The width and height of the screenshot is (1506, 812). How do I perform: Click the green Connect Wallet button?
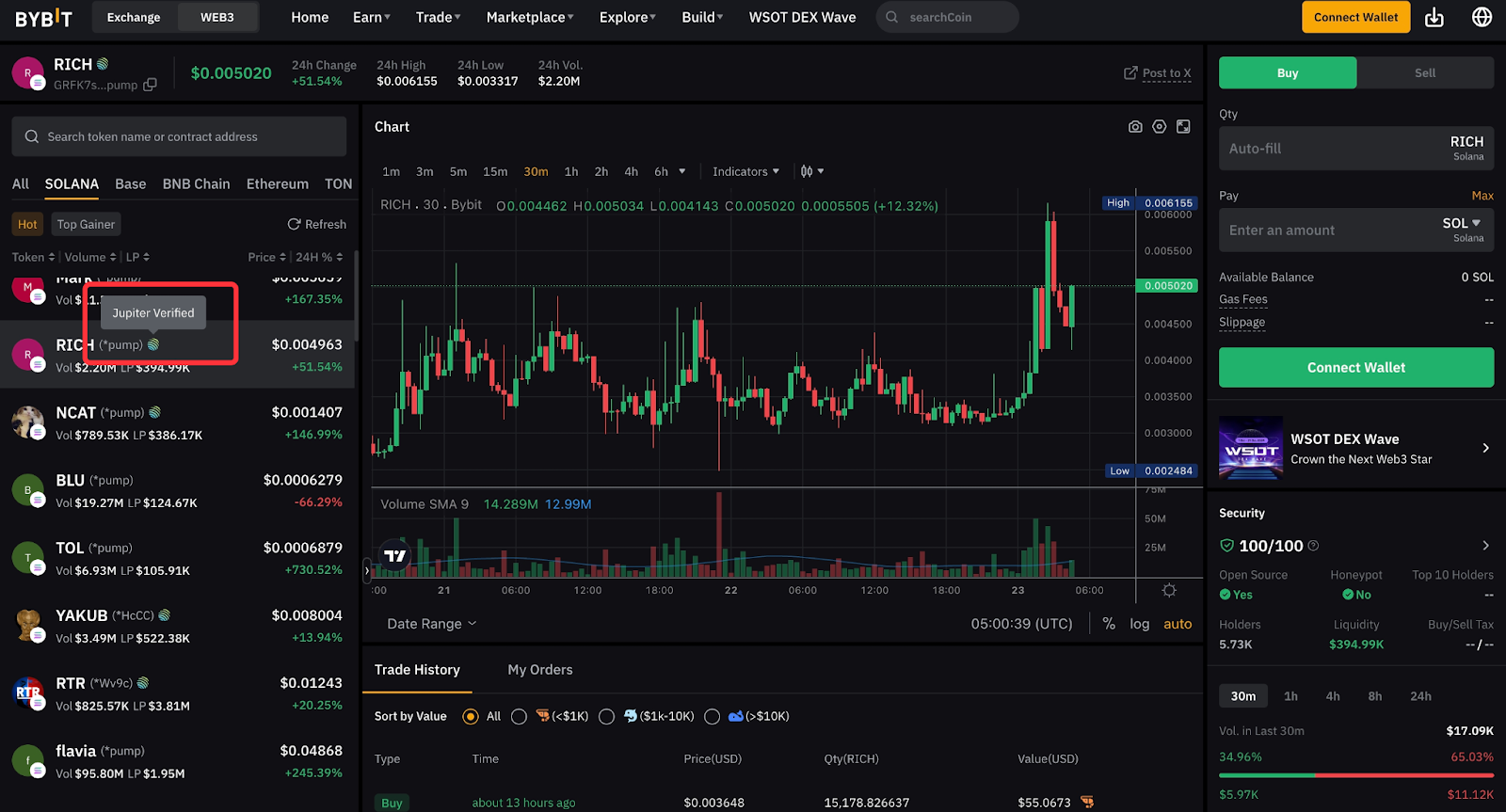1356,368
